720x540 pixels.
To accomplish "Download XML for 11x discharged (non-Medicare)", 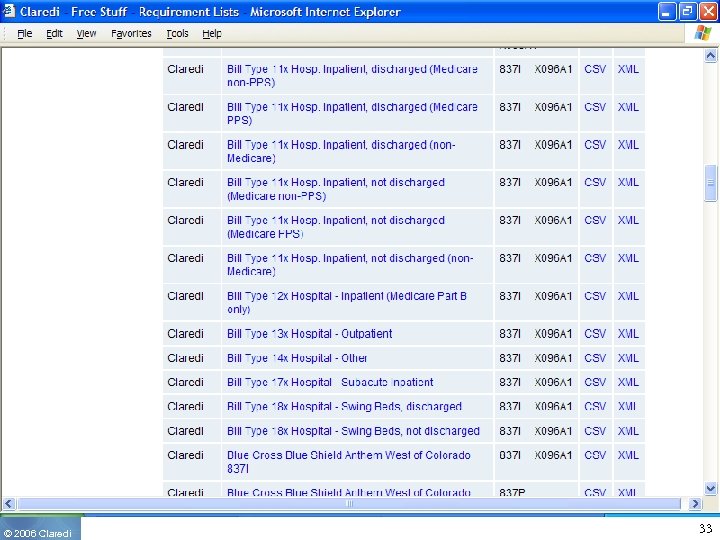I will click(628, 145).
